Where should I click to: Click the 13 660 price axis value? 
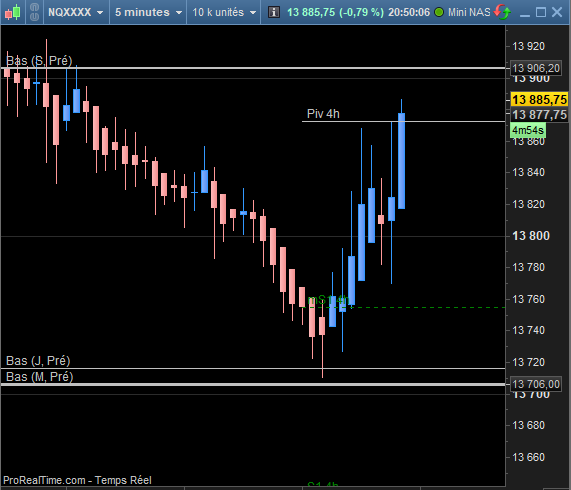[x=528, y=457]
